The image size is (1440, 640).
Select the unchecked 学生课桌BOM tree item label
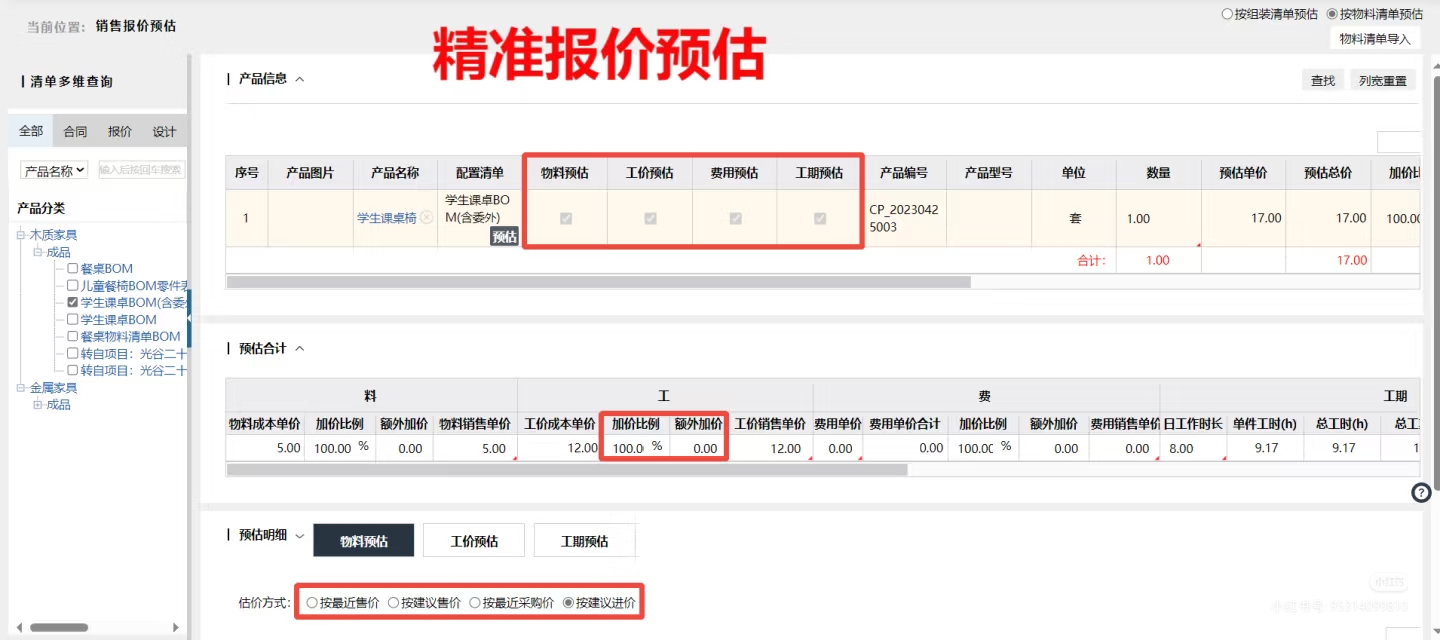click(x=118, y=319)
